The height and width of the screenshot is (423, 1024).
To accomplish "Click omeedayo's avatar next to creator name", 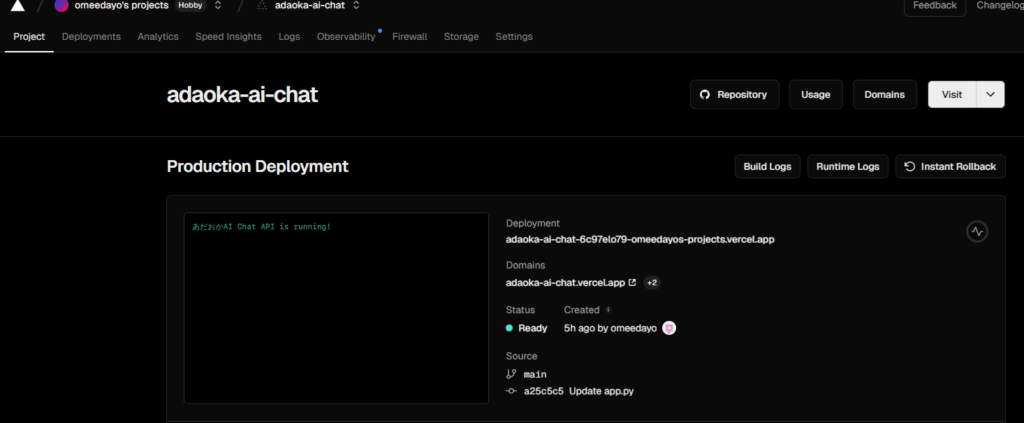I will [x=669, y=328].
